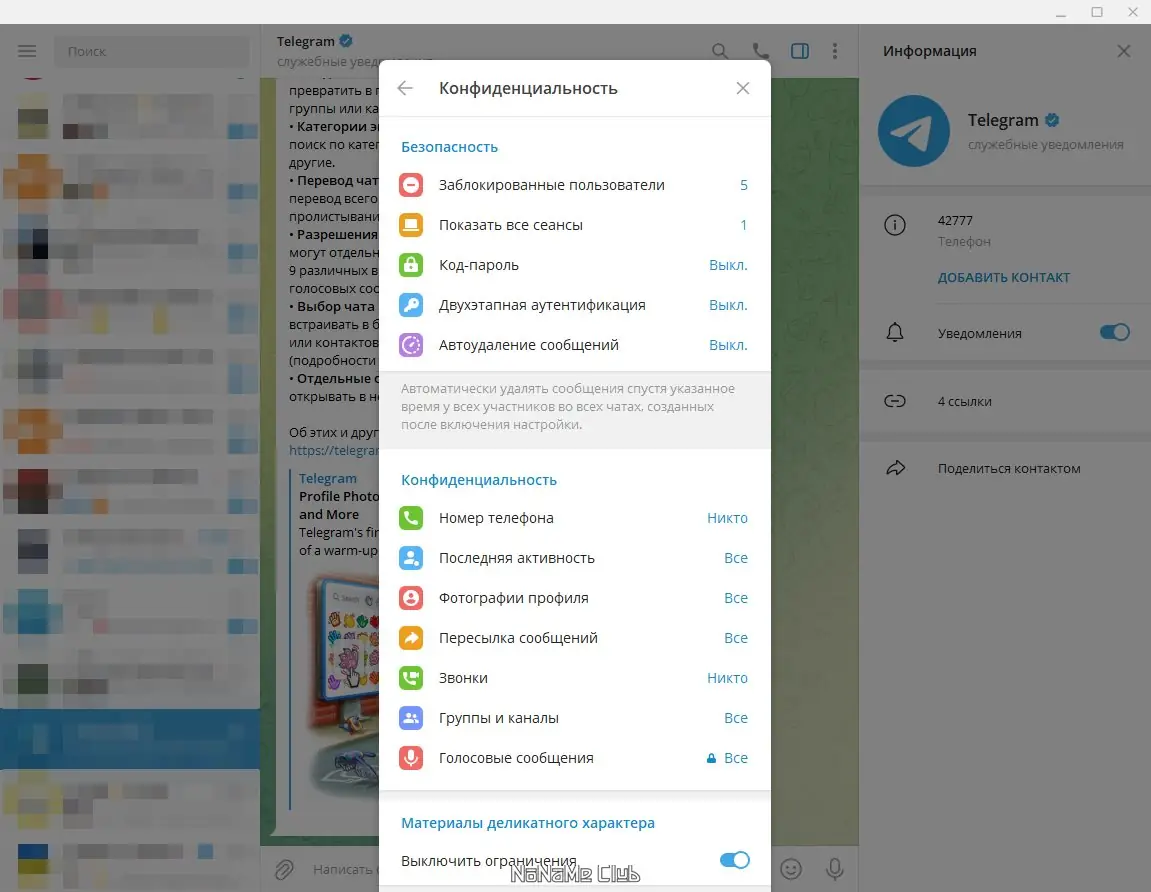Click 4 ссылки in info panel
This screenshot has height=892, width=1151.
[x=965, y=402]
